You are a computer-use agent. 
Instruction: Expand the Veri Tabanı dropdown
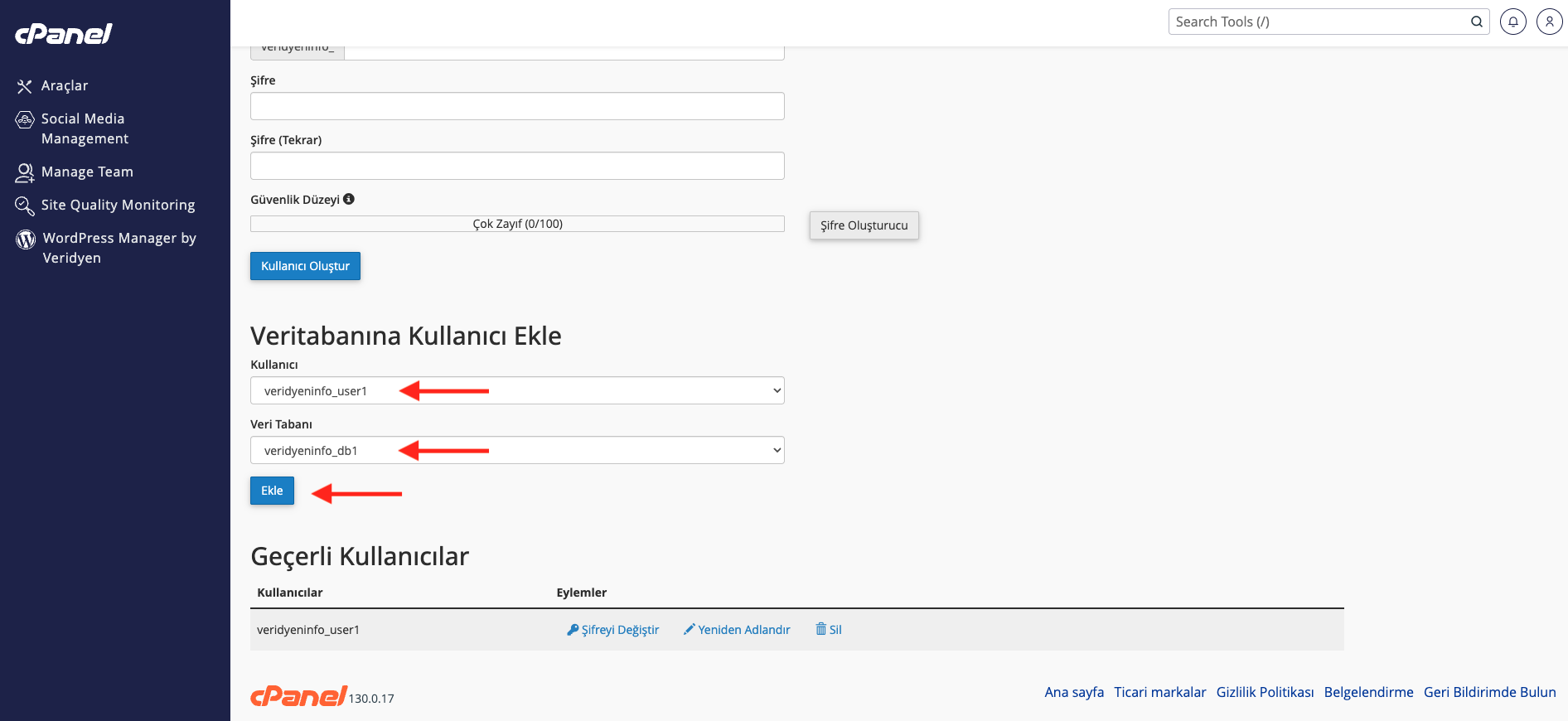(517, 450)
